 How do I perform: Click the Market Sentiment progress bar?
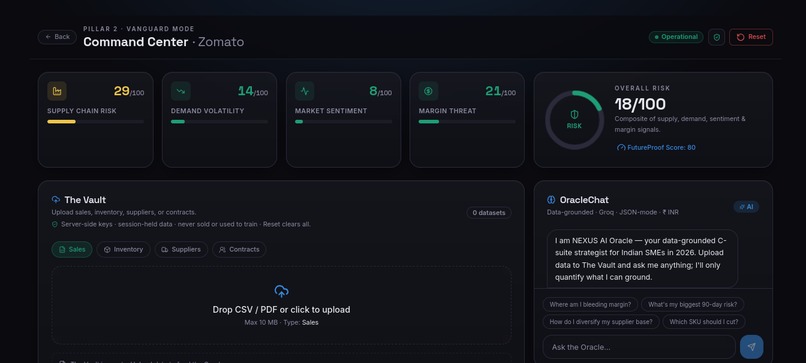click(x=343, y=122)
